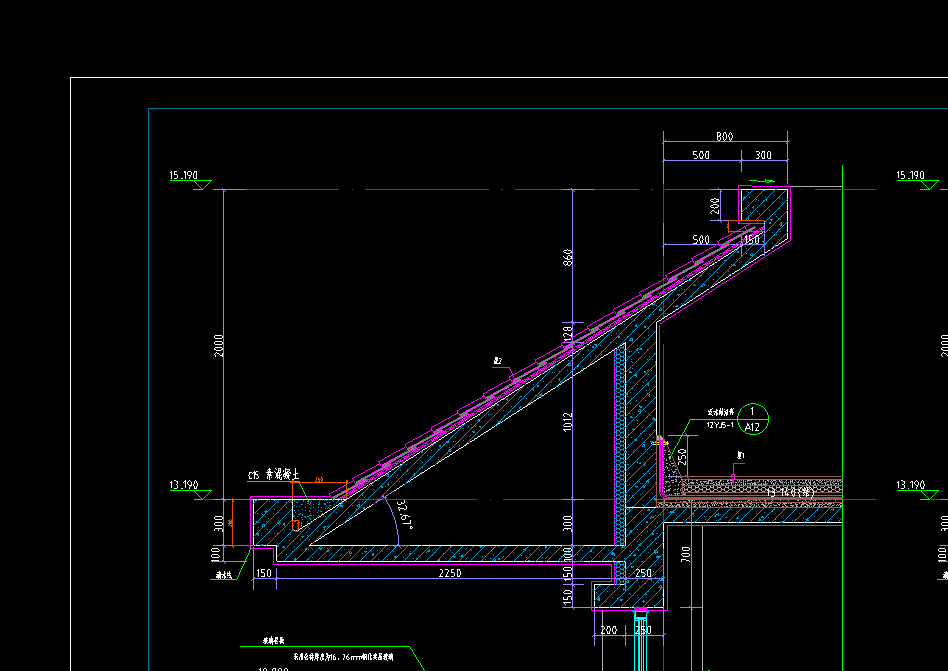This screenshot has height=671, width=948.
Task: Select the yellow marker at the flashing top
Action: click(660, 443)
